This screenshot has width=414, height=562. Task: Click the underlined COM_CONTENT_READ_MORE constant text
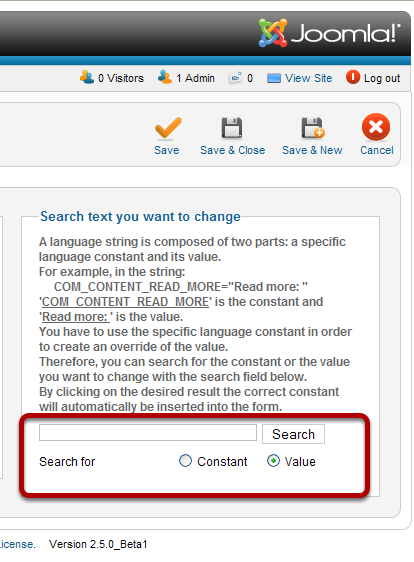coord(125,302)
